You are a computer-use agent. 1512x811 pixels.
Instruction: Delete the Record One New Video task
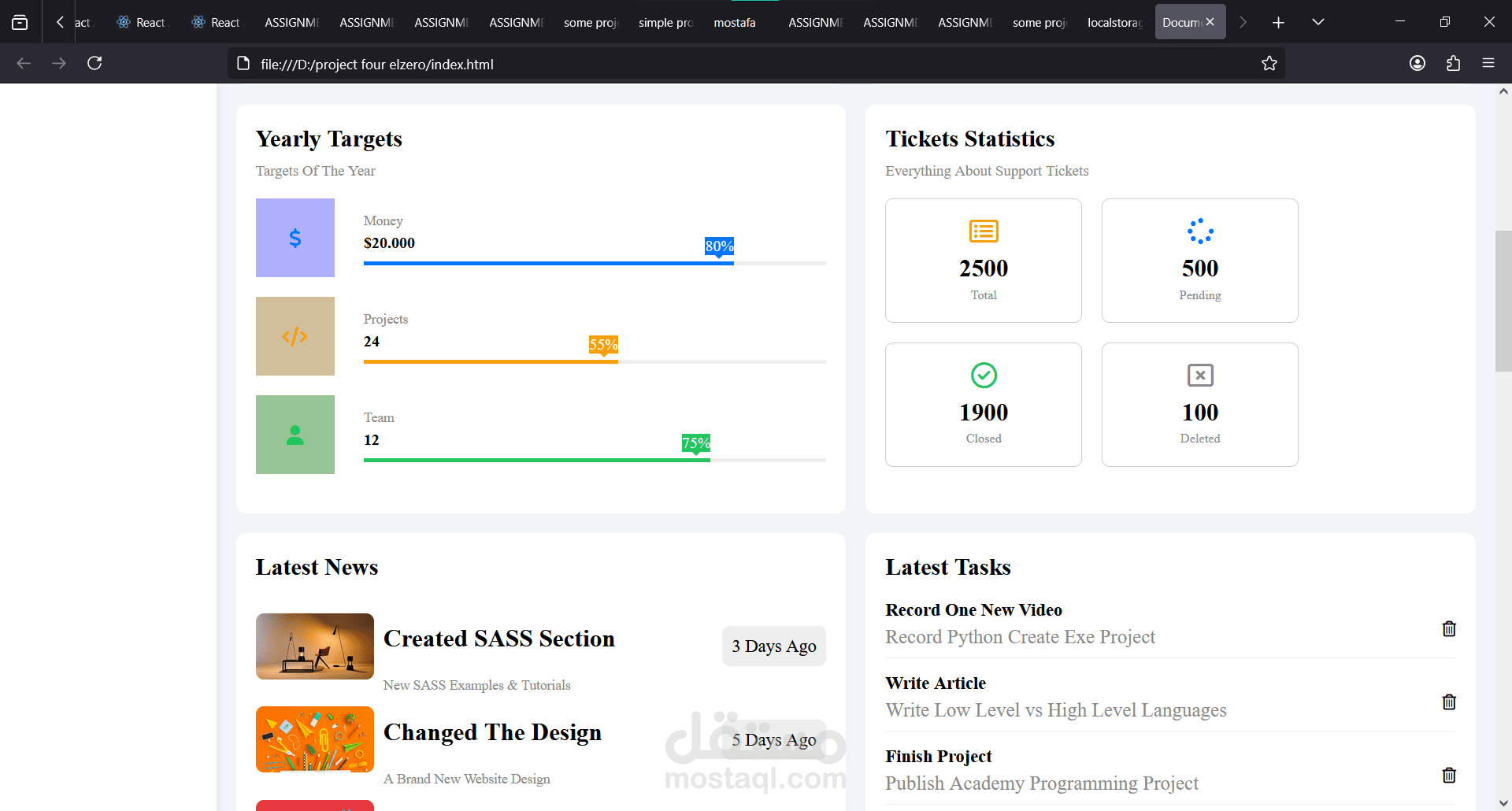[x=1448, y=628]
